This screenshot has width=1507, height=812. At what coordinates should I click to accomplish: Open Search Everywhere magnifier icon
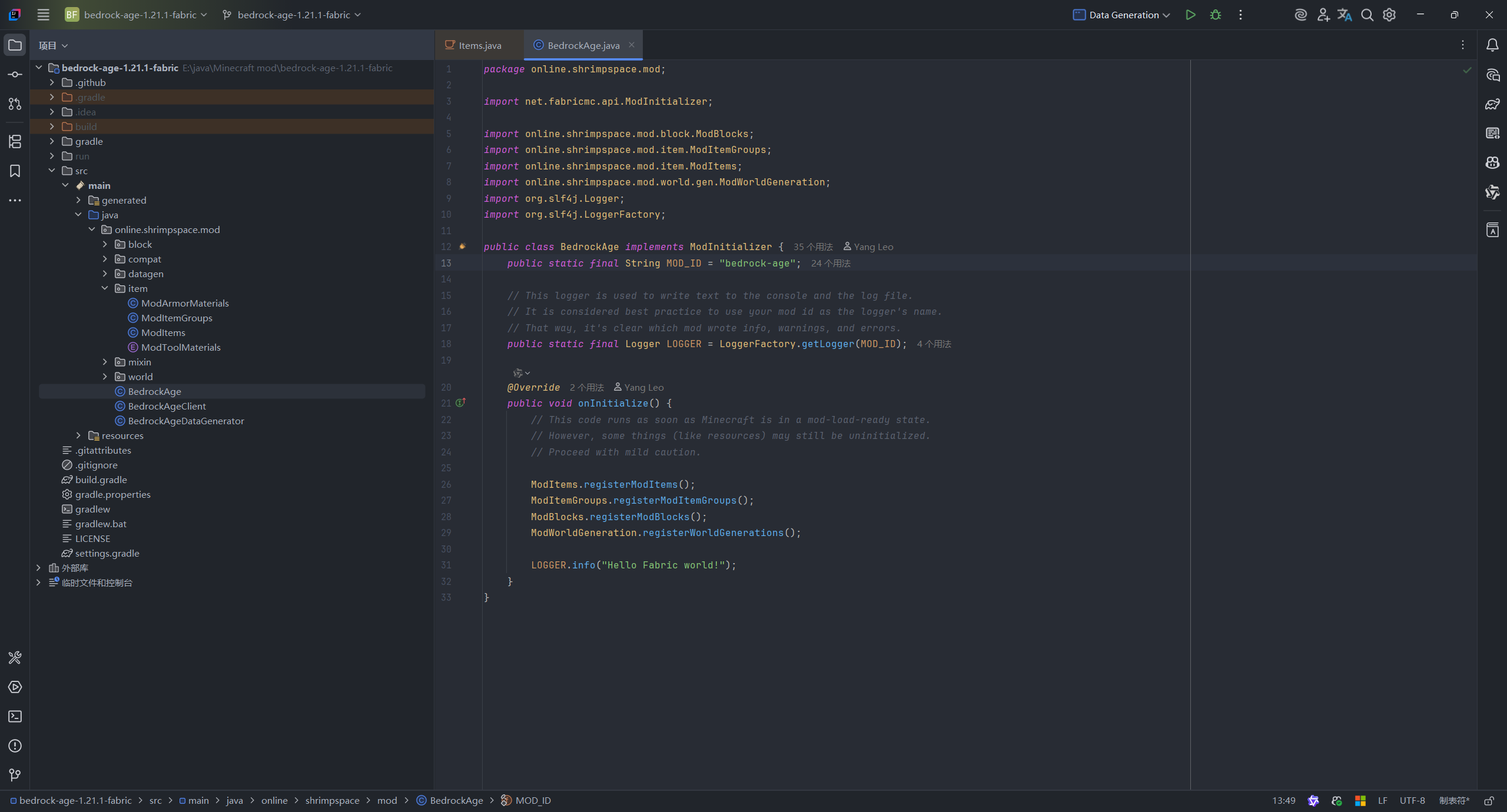click(x=1367, y=15)
